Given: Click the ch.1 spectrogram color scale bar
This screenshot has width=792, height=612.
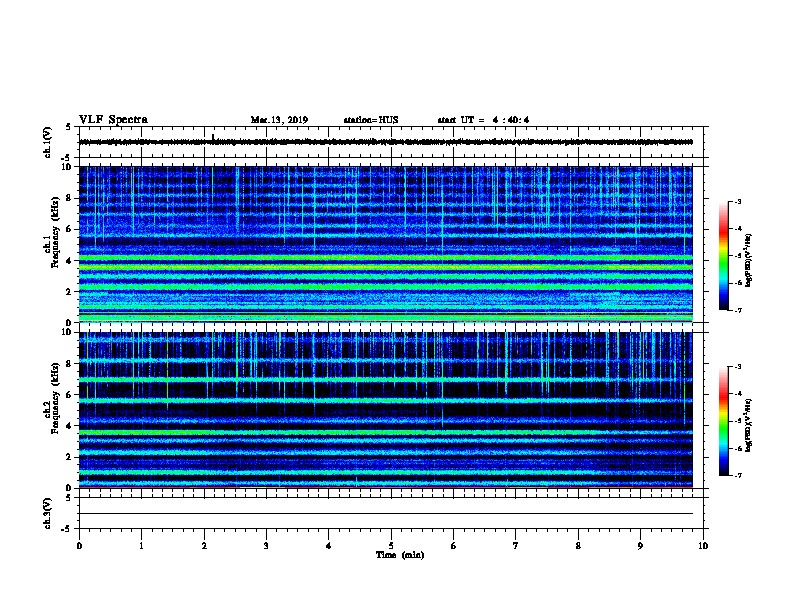Looking at the screenshot, I should coord(724,256).
